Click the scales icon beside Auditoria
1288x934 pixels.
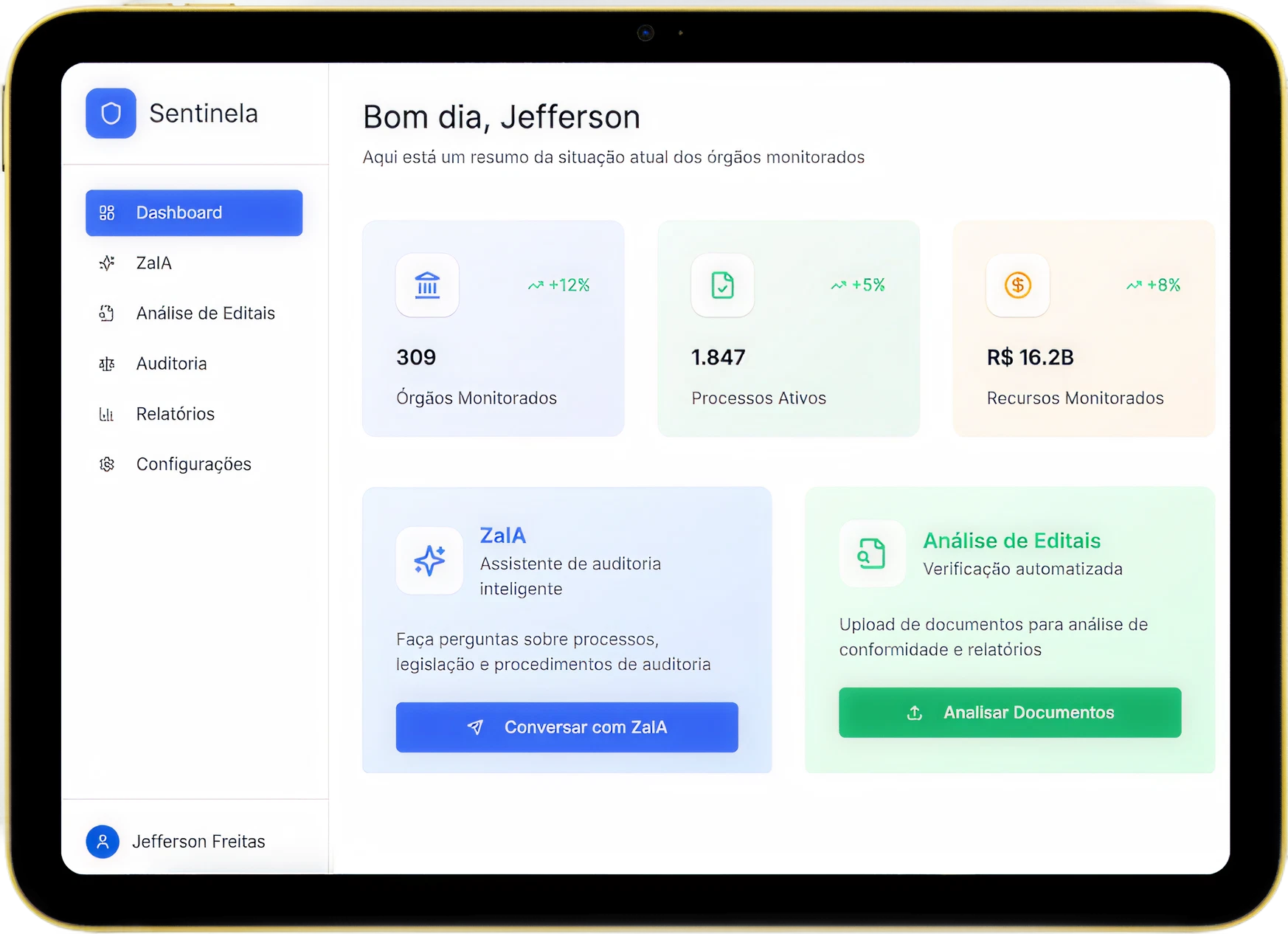coord(107,364)
